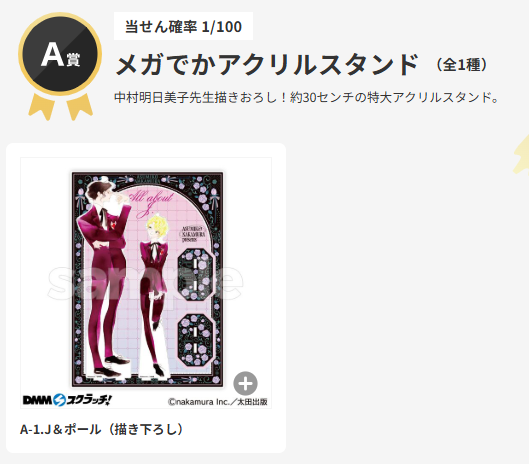Click the DMM スクラッチ! logo
The image size is (529, 464).
(67, 400)
